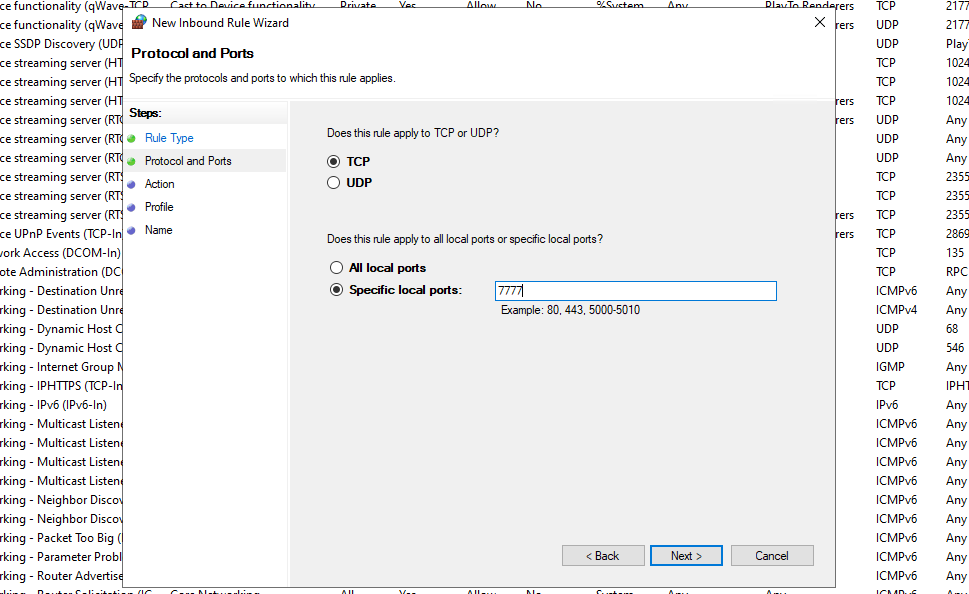Select 'rking - Internet Group M' rule in background
The height and width of the screenshot is (594, 969).
pos(61,367)
